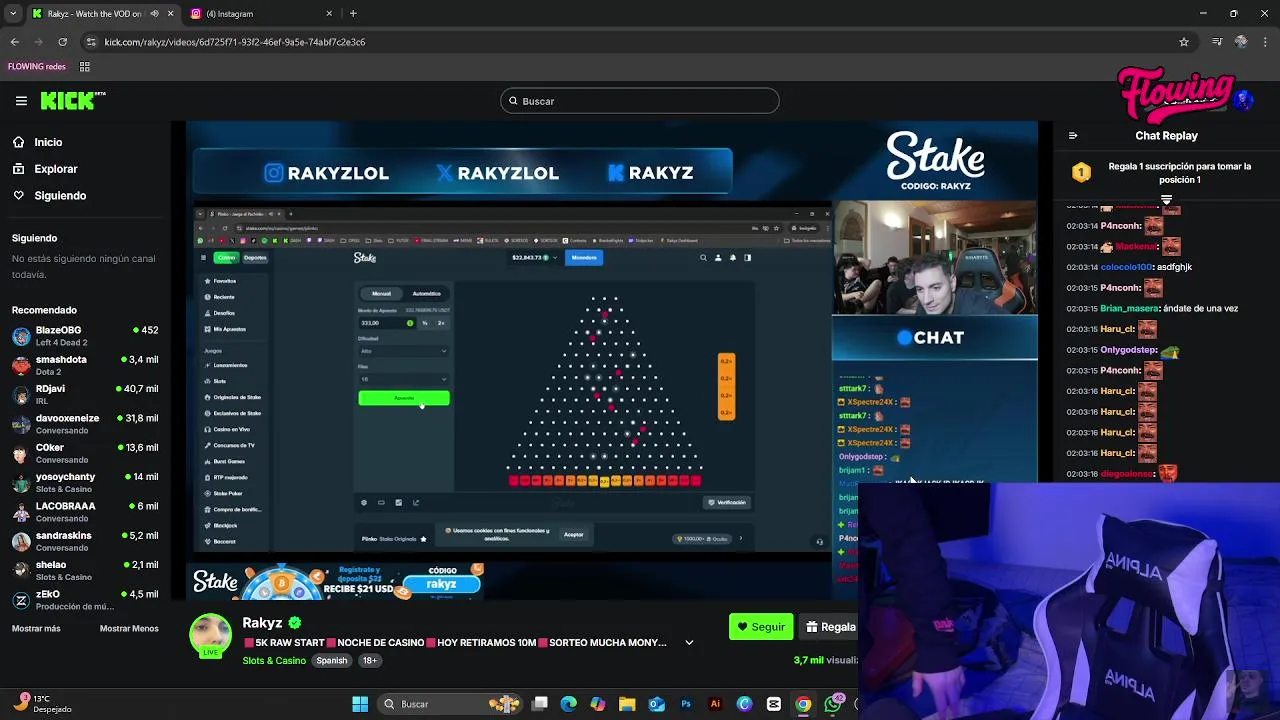Go to Inicio in sidebar

(48, 142)
